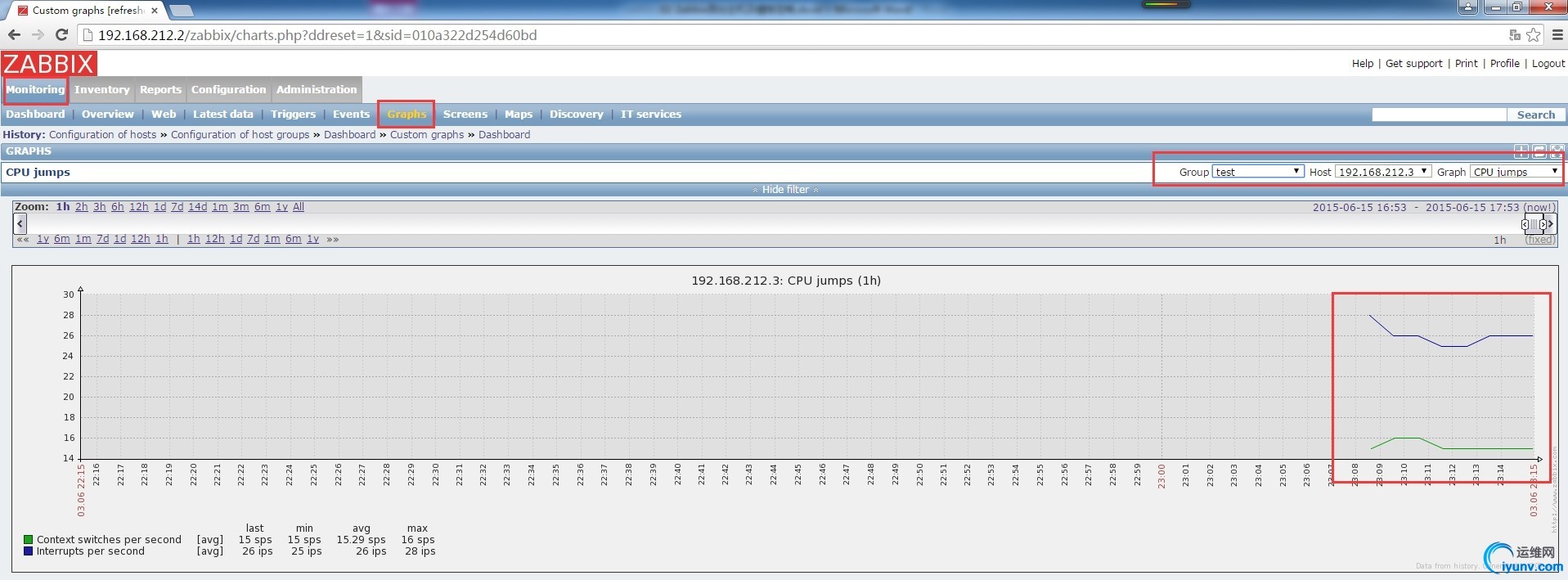Screen dimensions: 1568x580
Task: Open the Get support link
Action: [1414, 64]
